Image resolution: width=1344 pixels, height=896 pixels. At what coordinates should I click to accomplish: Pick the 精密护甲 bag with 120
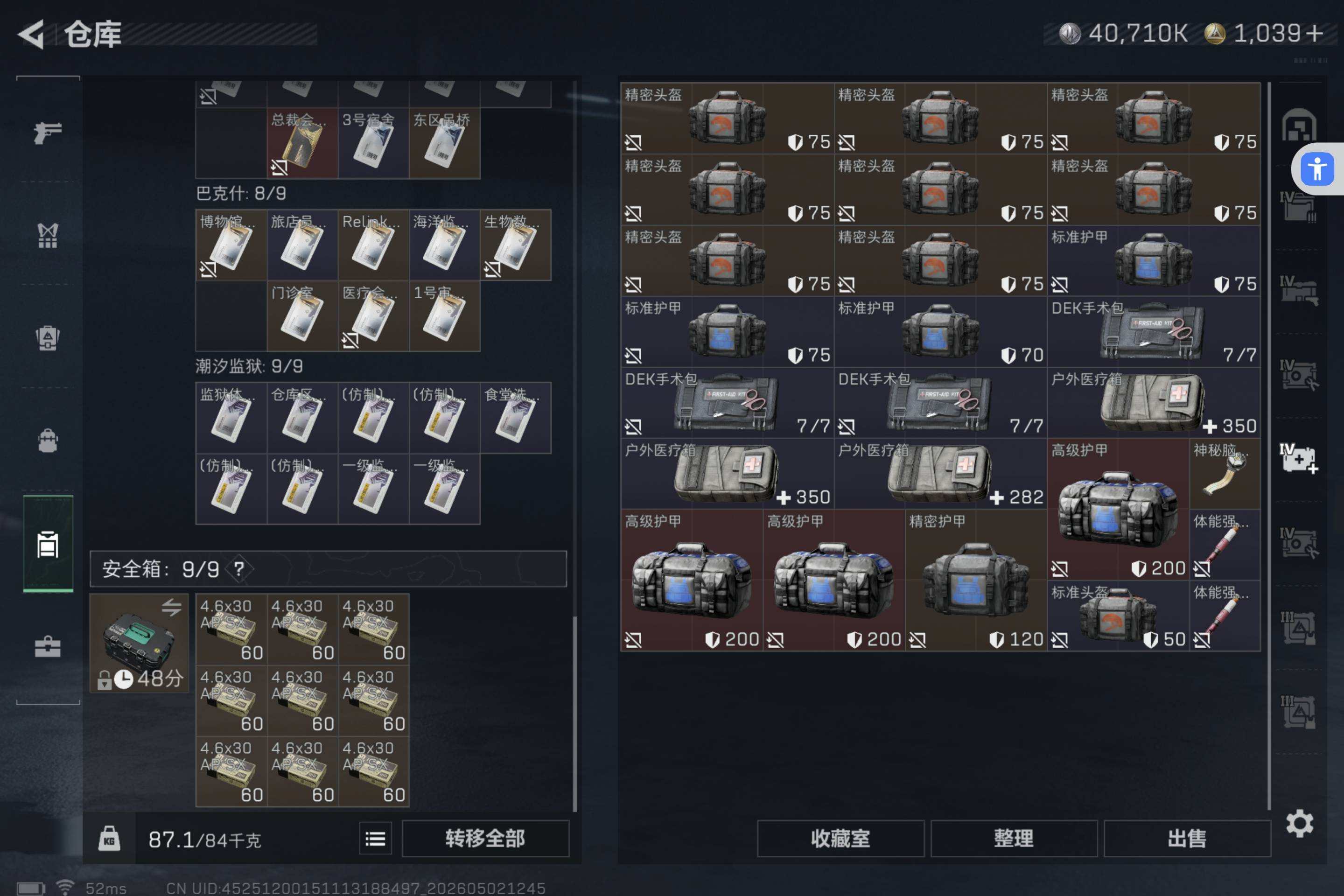click(x=977, y=580)
